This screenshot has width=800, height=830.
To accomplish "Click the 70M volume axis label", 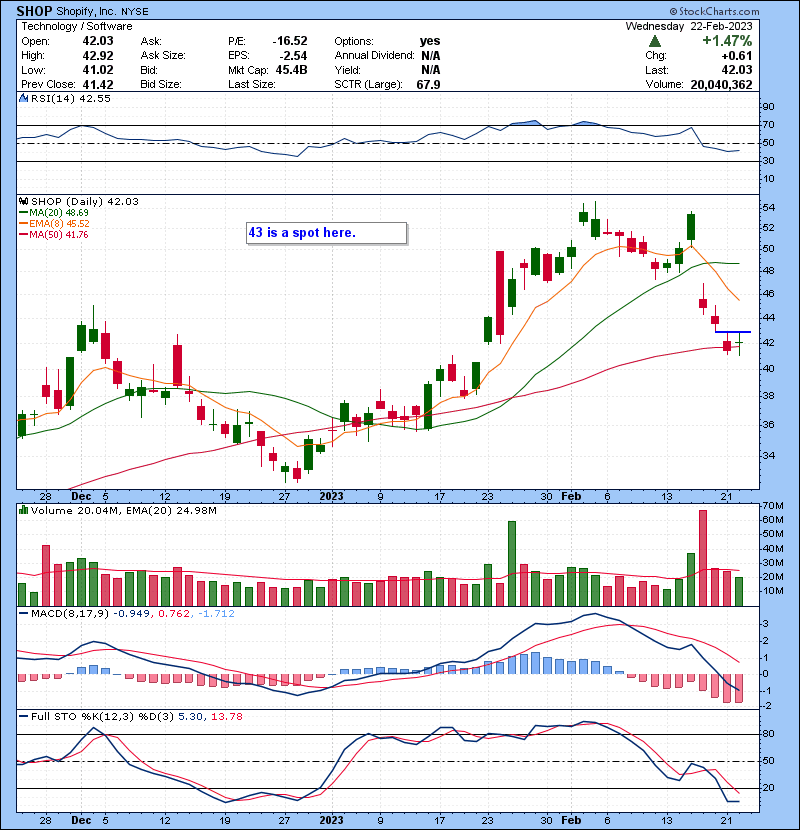I will (x=773, y=506).
